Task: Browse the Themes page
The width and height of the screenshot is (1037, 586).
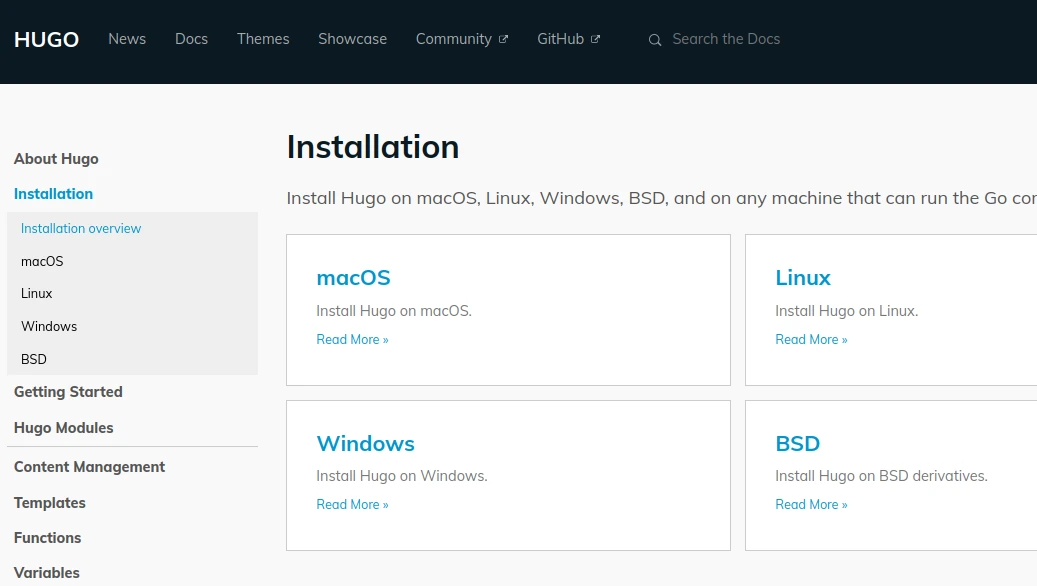Action: point(263,39)
